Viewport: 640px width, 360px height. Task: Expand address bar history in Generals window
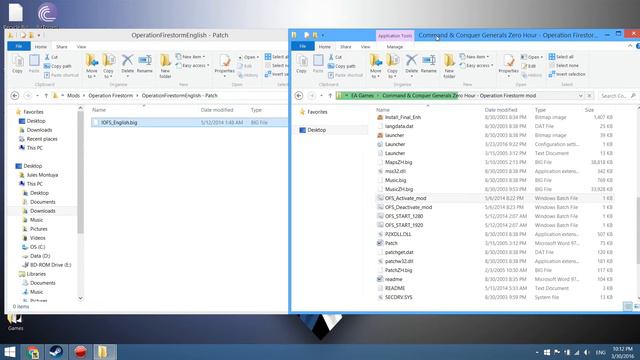point(580,96)
